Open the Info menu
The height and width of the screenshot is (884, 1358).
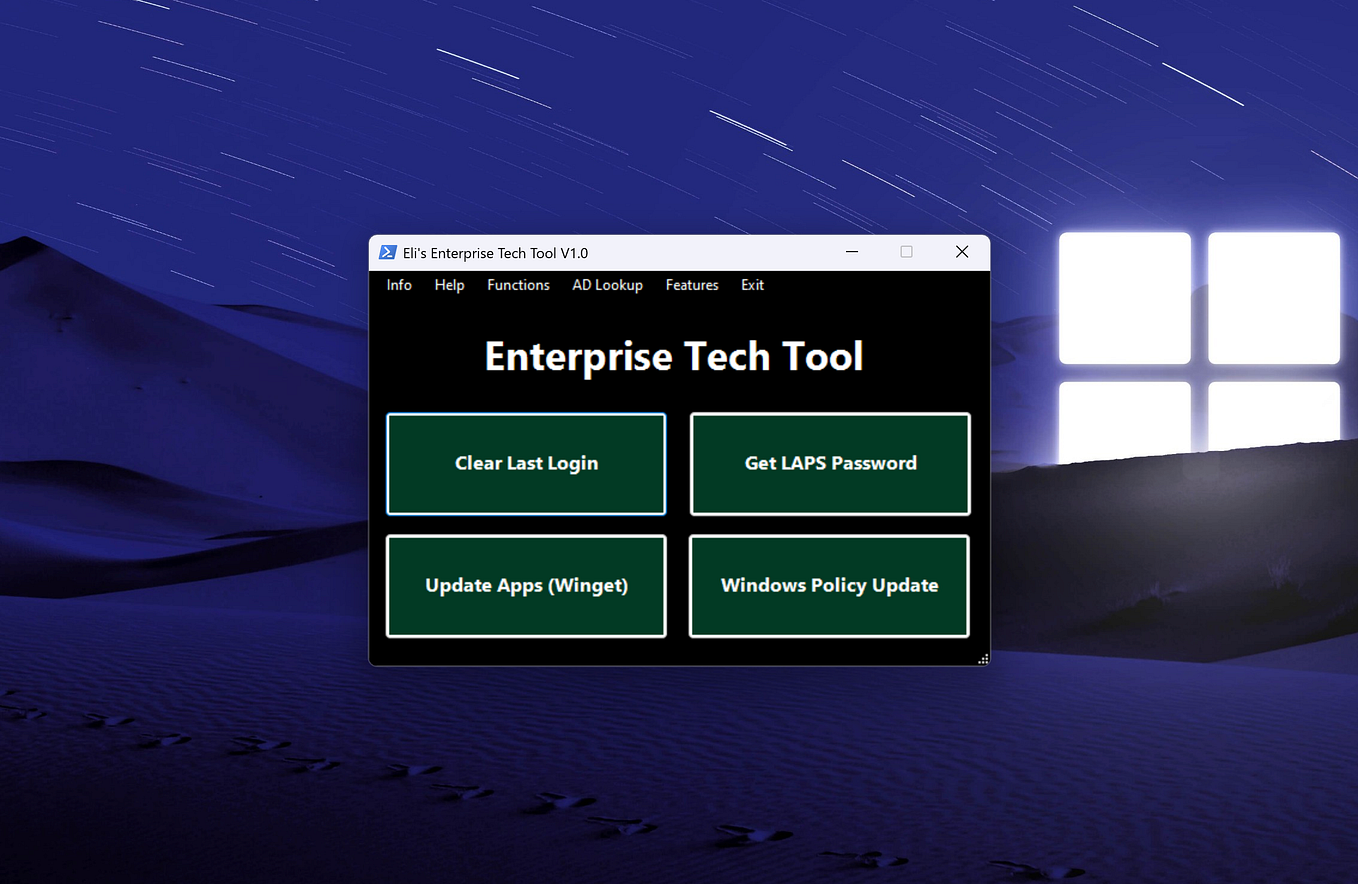pyautogui.click(x=399, y=285)
